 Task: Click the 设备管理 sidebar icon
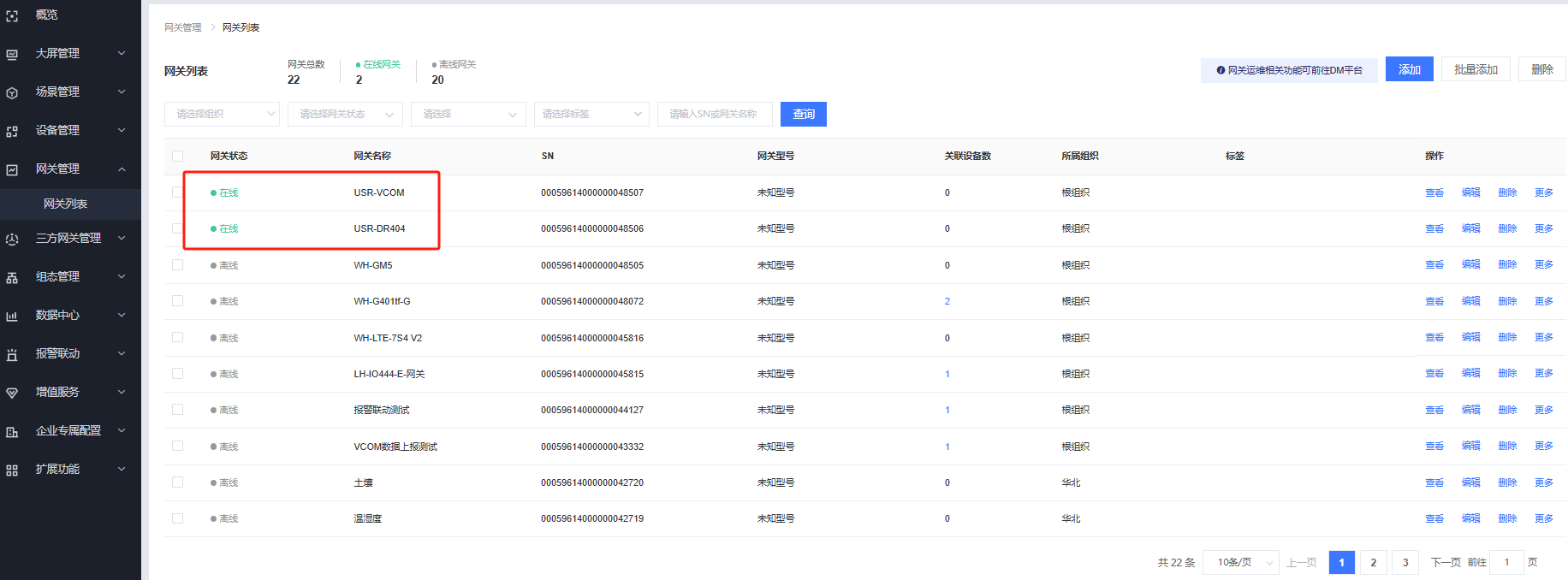[x=12, y=131]
